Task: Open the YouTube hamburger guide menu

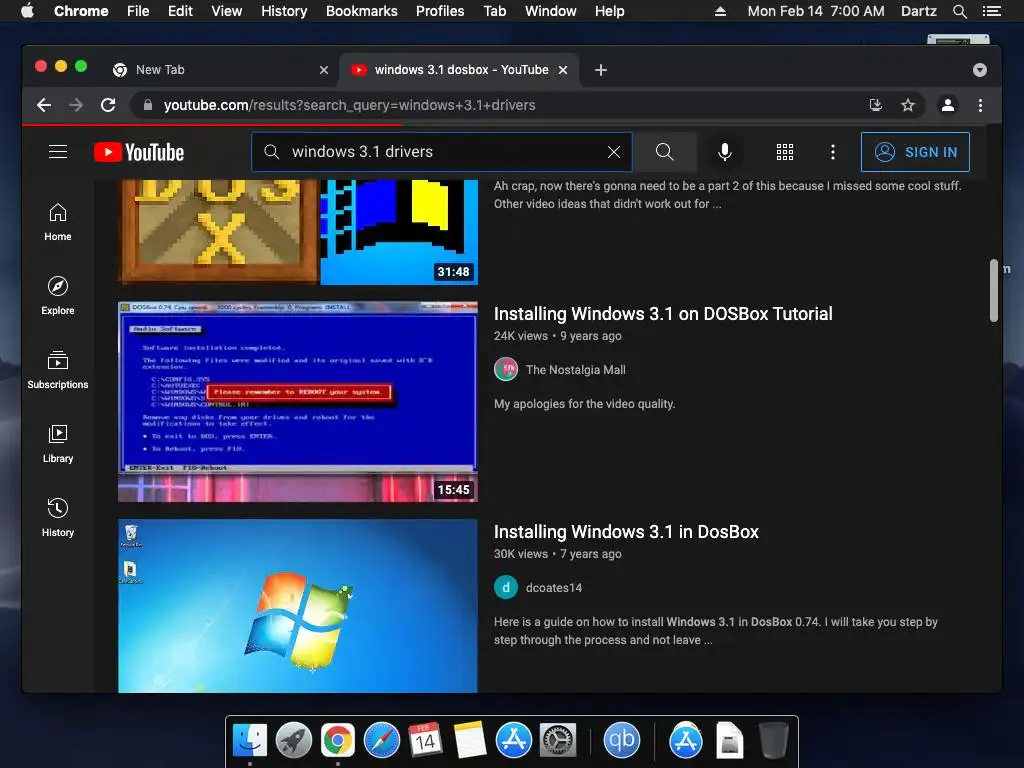Action: pyautogui.click(x=58, y=152)
